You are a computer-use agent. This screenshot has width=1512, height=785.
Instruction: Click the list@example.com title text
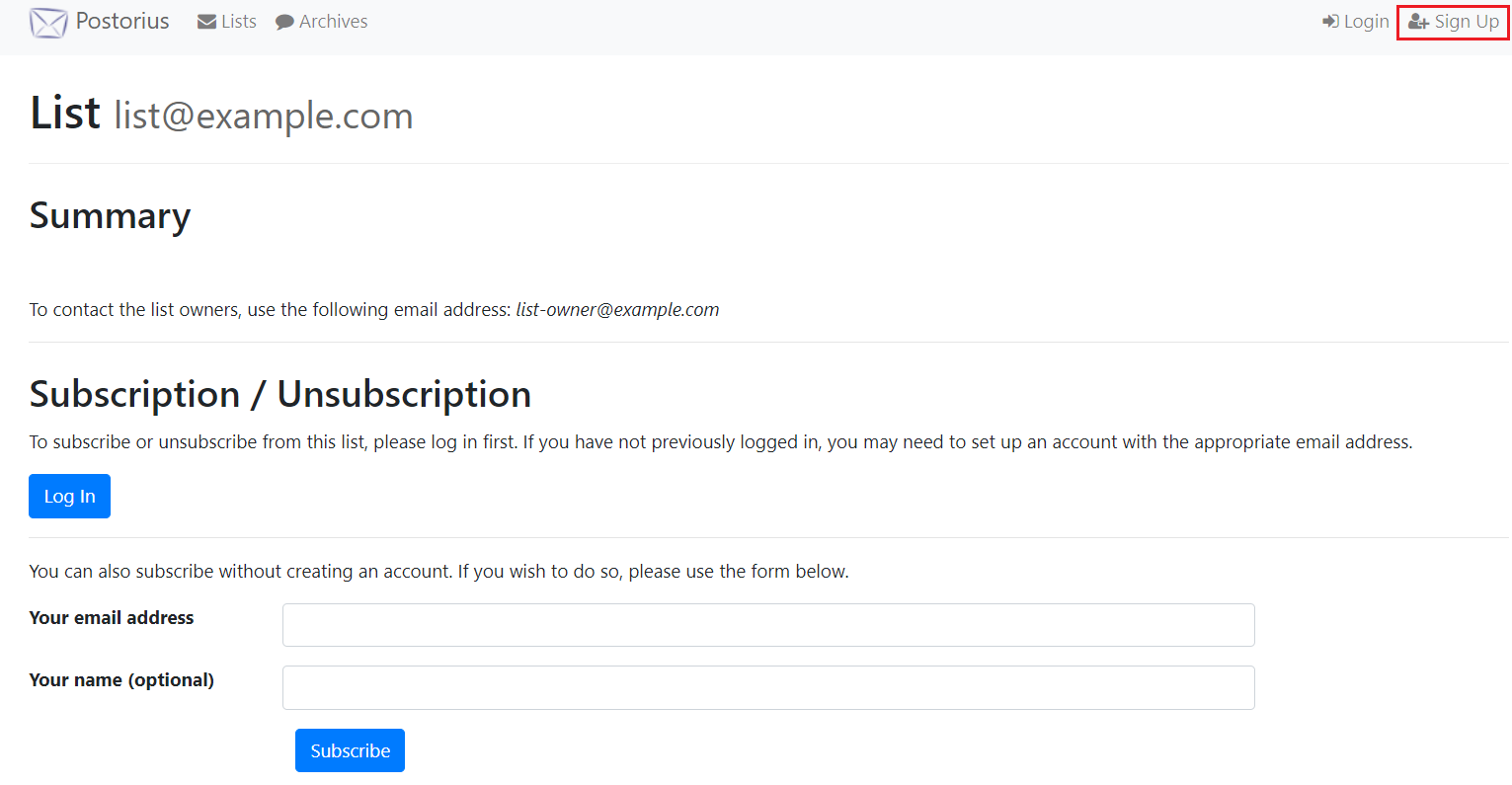pyautogui.click(x=264, y=117)
